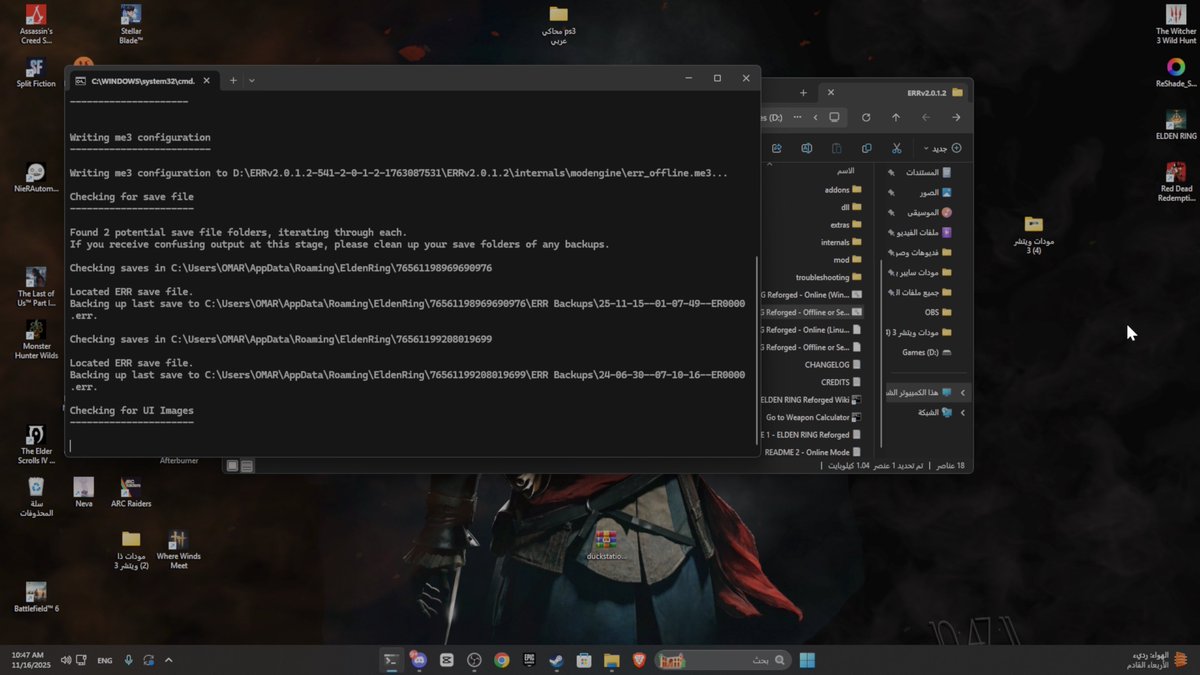
Task: Select the ERRv2.0.1.2 Explorer tab
Action: pyautogui.click(x=893, y=92)
